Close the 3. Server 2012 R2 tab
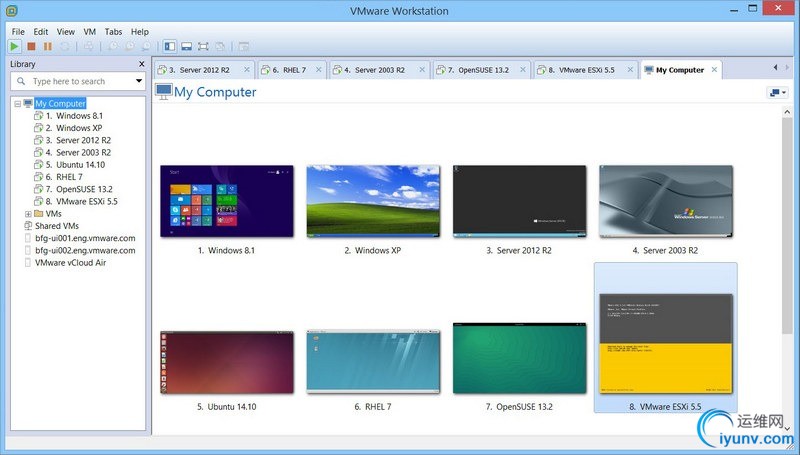 (x=247, y=70)
